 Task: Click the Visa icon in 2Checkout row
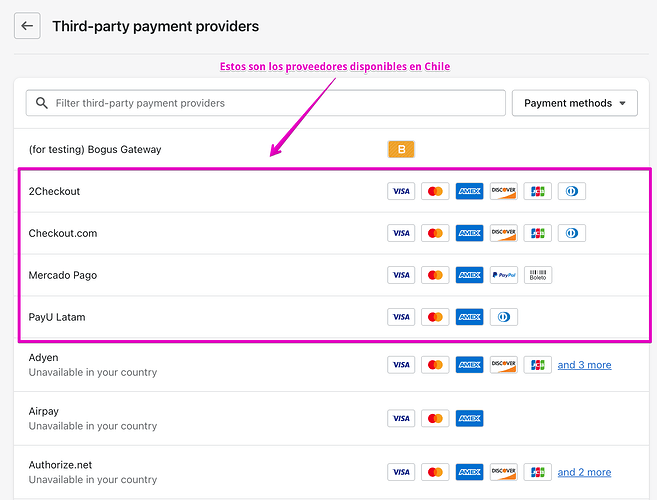(401, 191)
